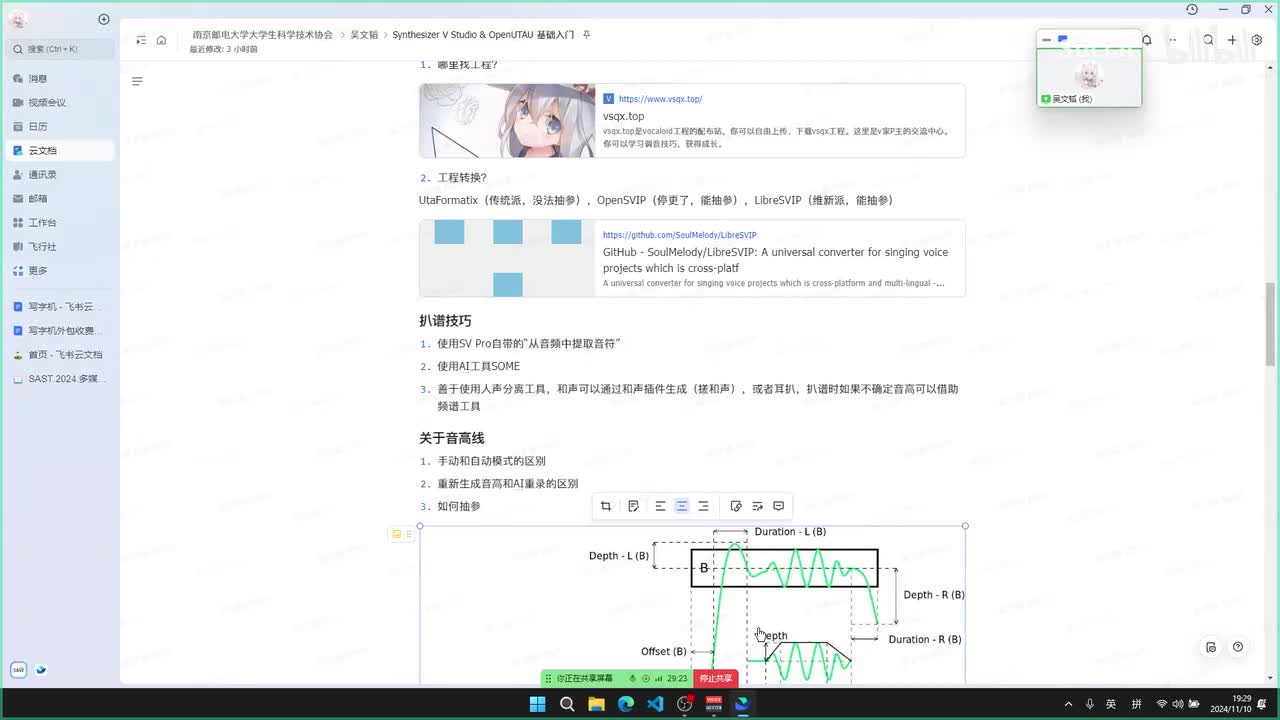The image size is (1280, 720).
Task: Pin document icon after the title
Action: (x=587, y=34)
